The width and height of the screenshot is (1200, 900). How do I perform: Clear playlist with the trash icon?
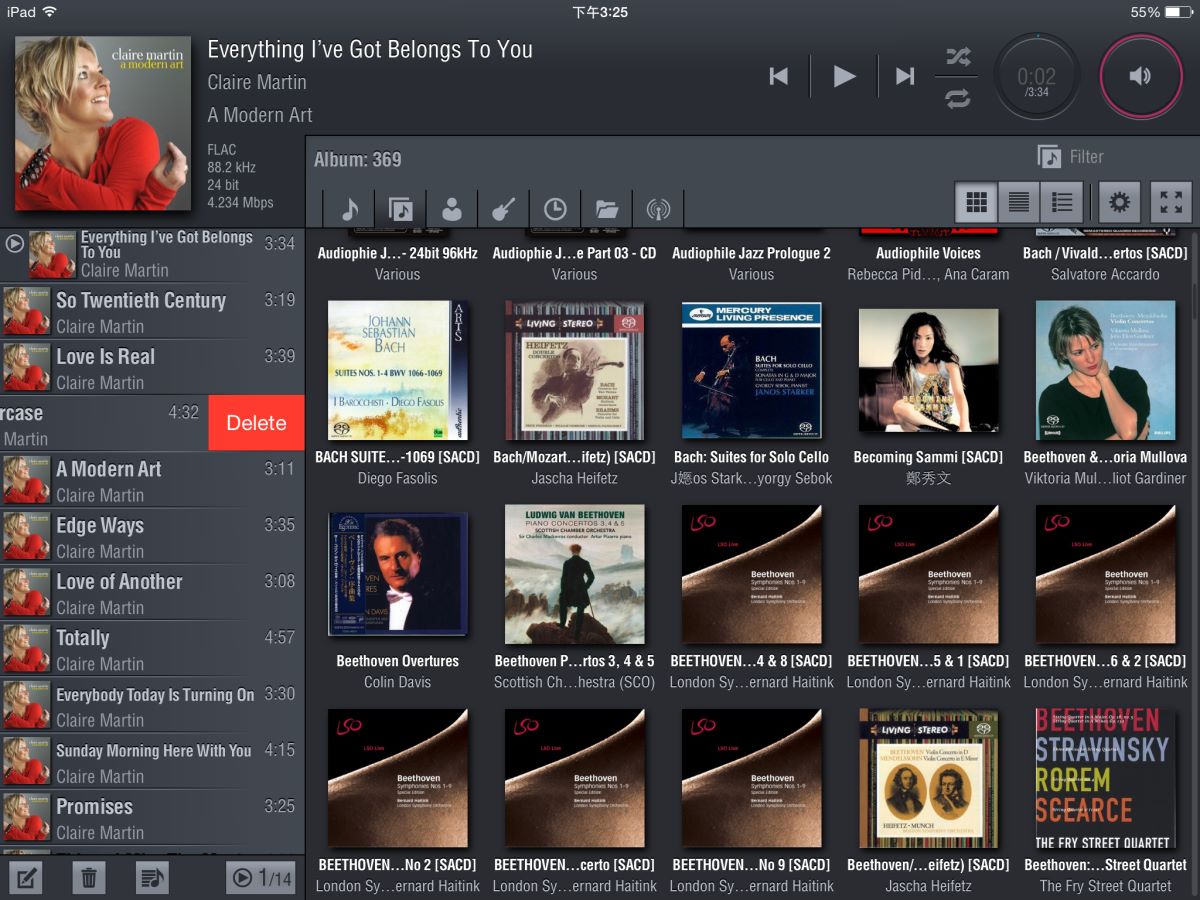[x=89, y=878]
